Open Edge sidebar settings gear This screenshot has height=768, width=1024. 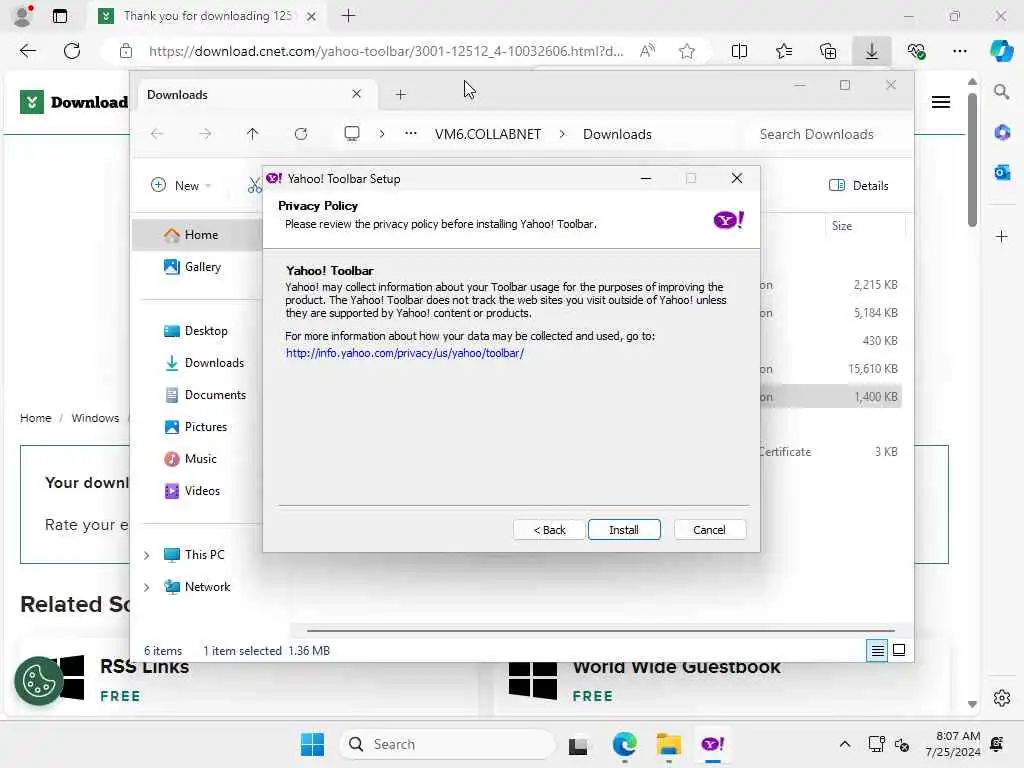coord(1002,698)
